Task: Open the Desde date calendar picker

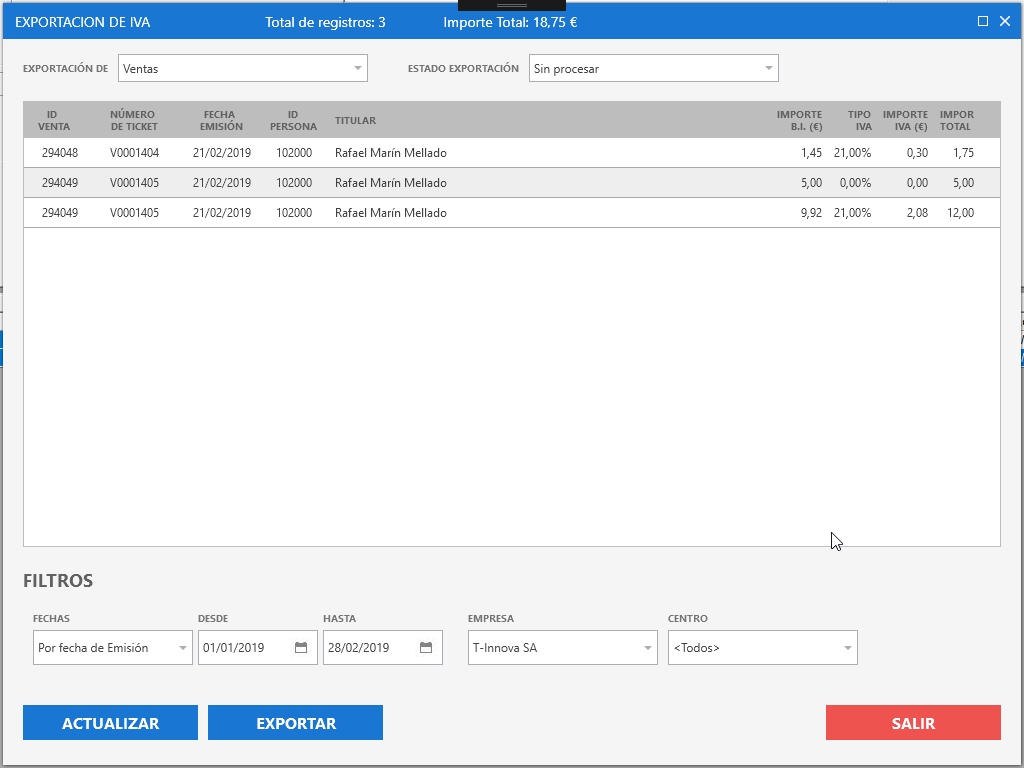Action: 301,647
